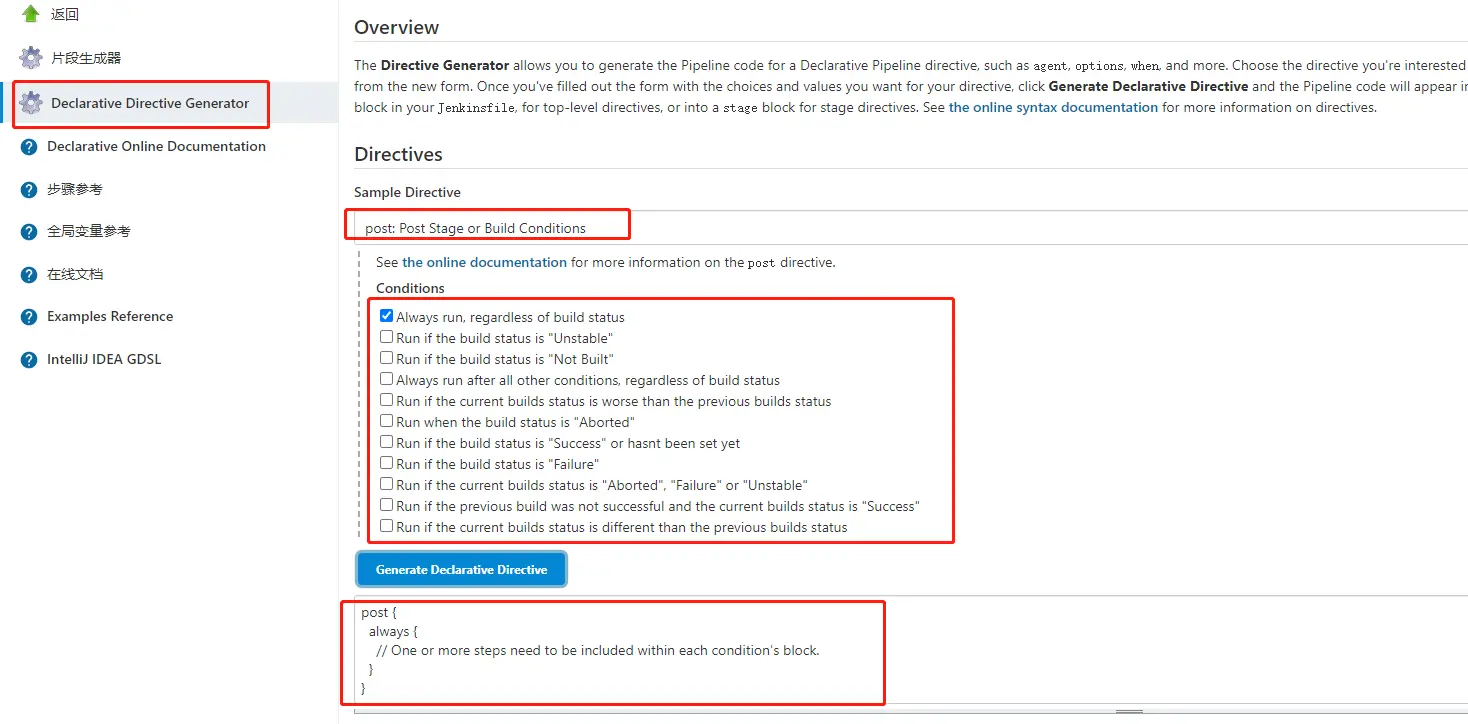Click the gear icon beside 片段生成器
Image resolution: width=1468 pixels, height=724 pixels.
31,58
